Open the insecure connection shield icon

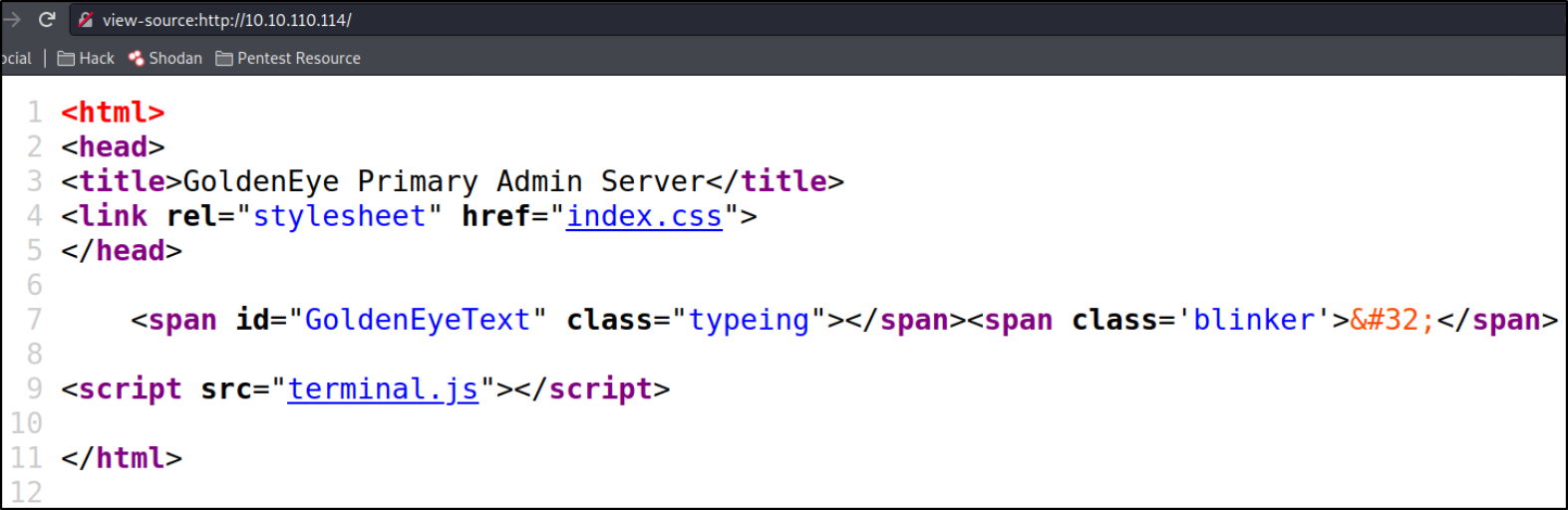[x=86, y=19]
